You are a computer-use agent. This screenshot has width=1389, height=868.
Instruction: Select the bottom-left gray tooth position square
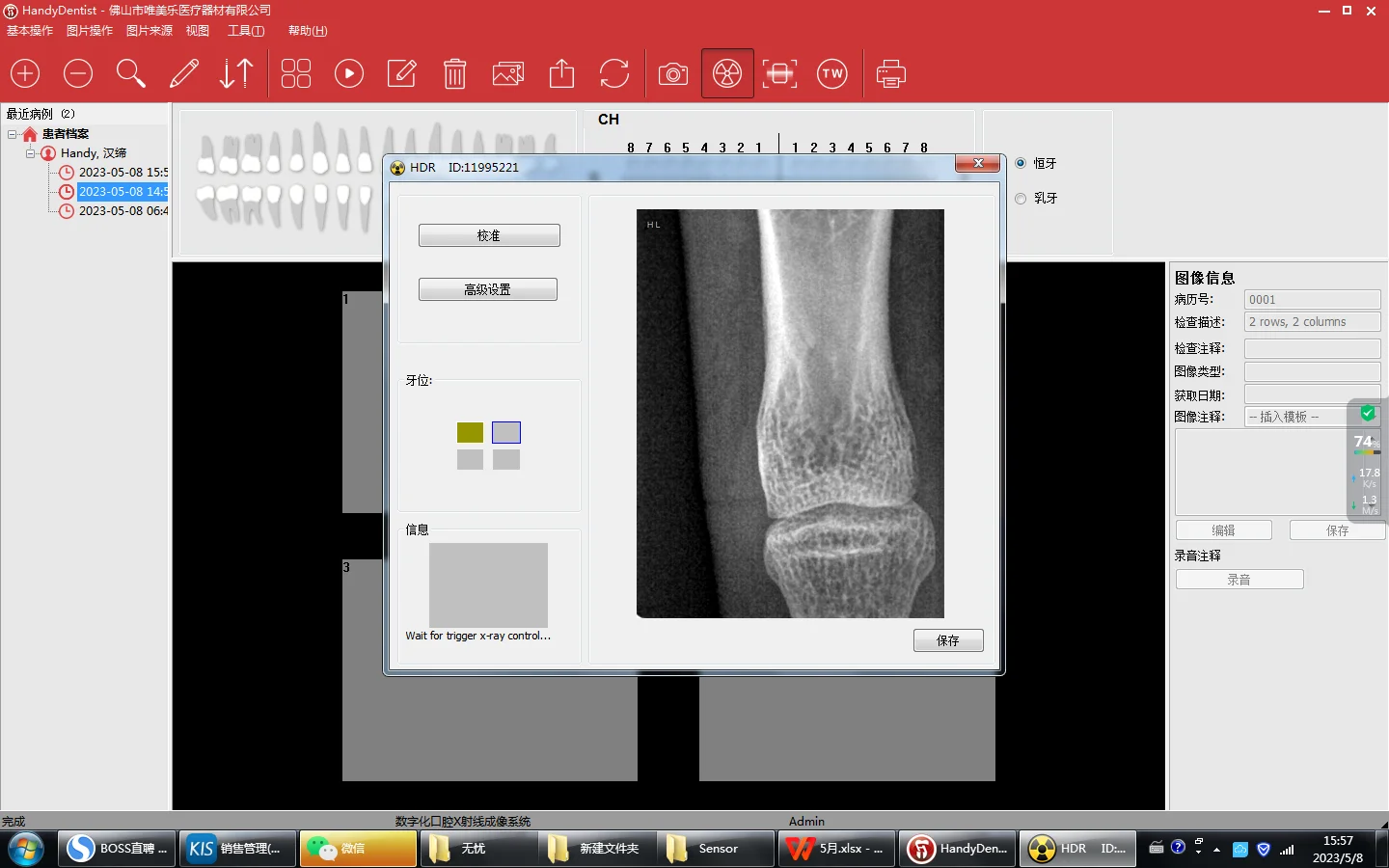(470, 459)
